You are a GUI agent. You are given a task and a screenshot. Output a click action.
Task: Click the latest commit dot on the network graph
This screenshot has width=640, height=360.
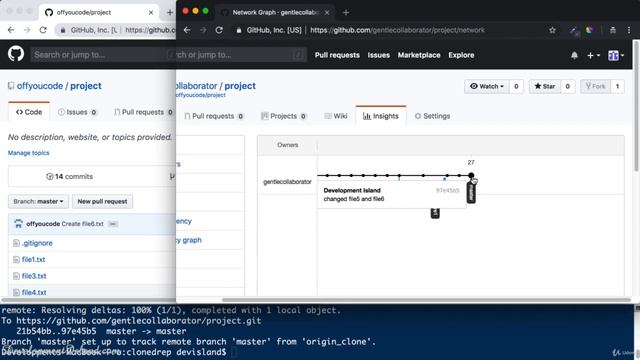pos(471,176)
